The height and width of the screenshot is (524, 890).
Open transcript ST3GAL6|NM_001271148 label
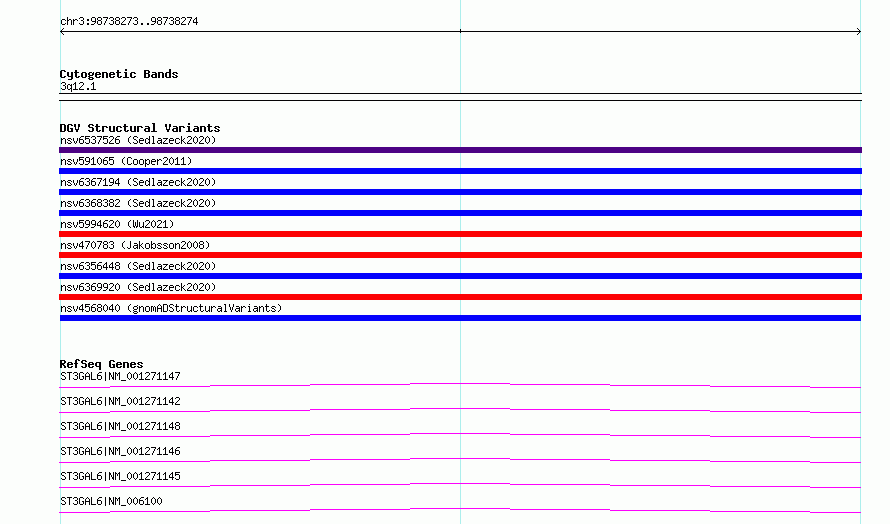pyautogui.click(x=120, y=426)
